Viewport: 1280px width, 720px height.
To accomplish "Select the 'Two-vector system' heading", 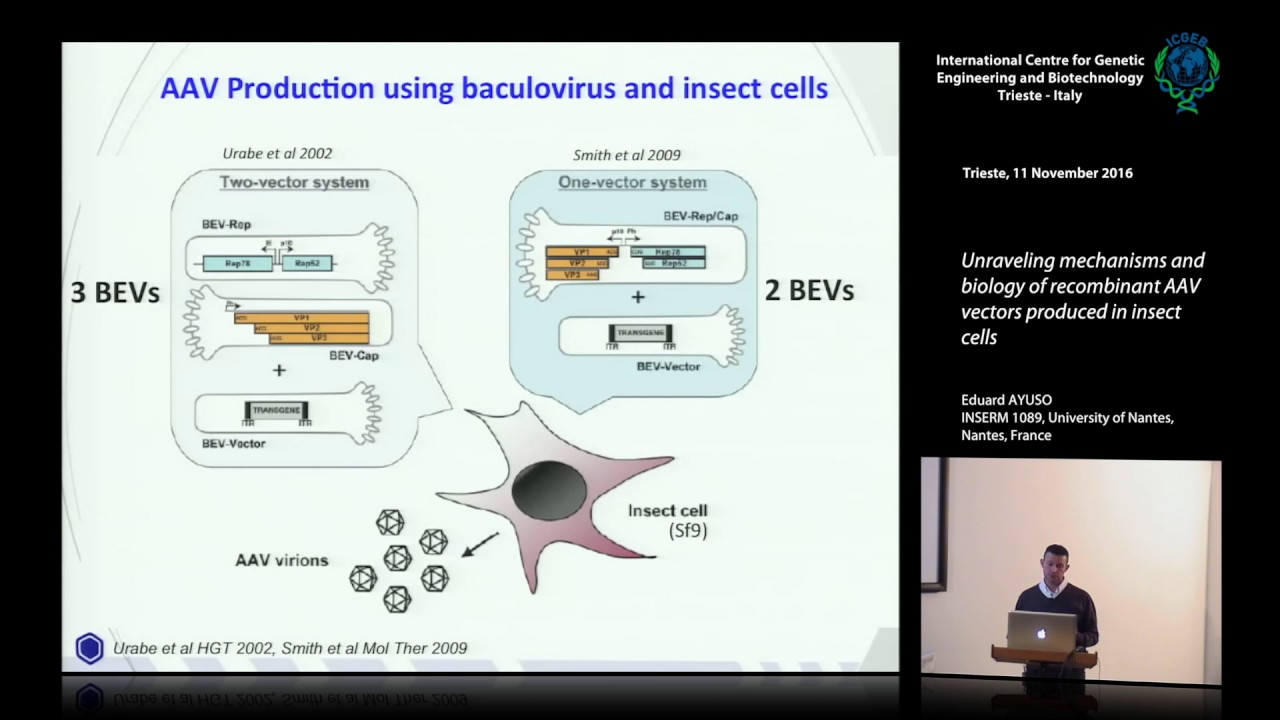I will click(x=294, y=182).
